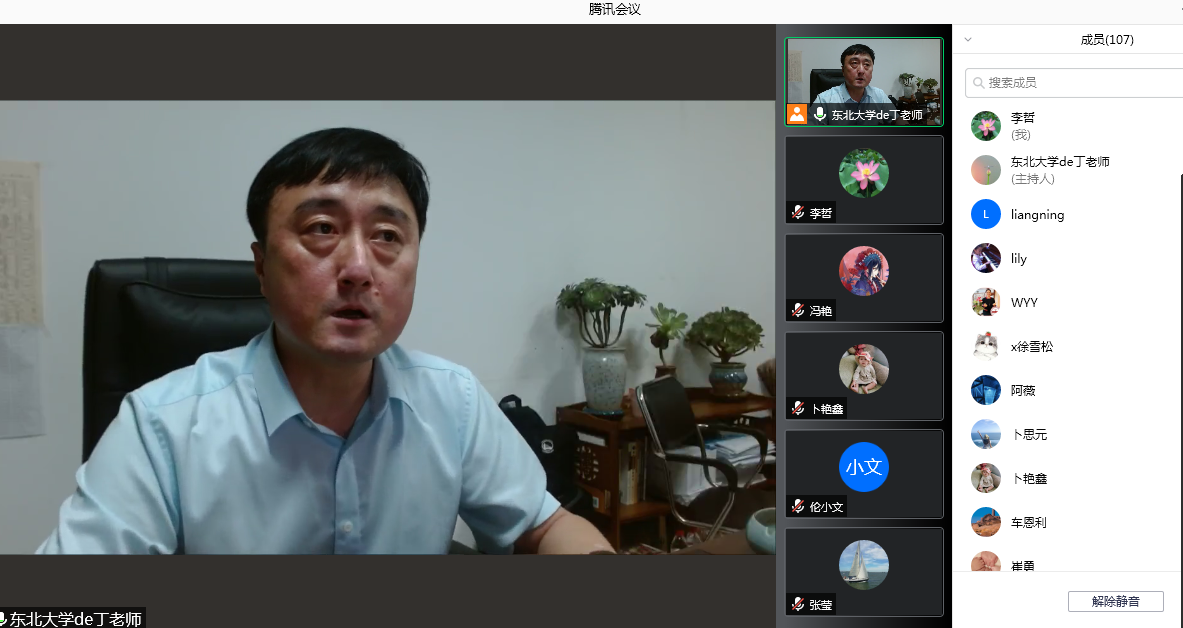1183x628 pixels.
Task: Toggle muted mic icon on 张莹 video tile
Action: coord(798,605)
